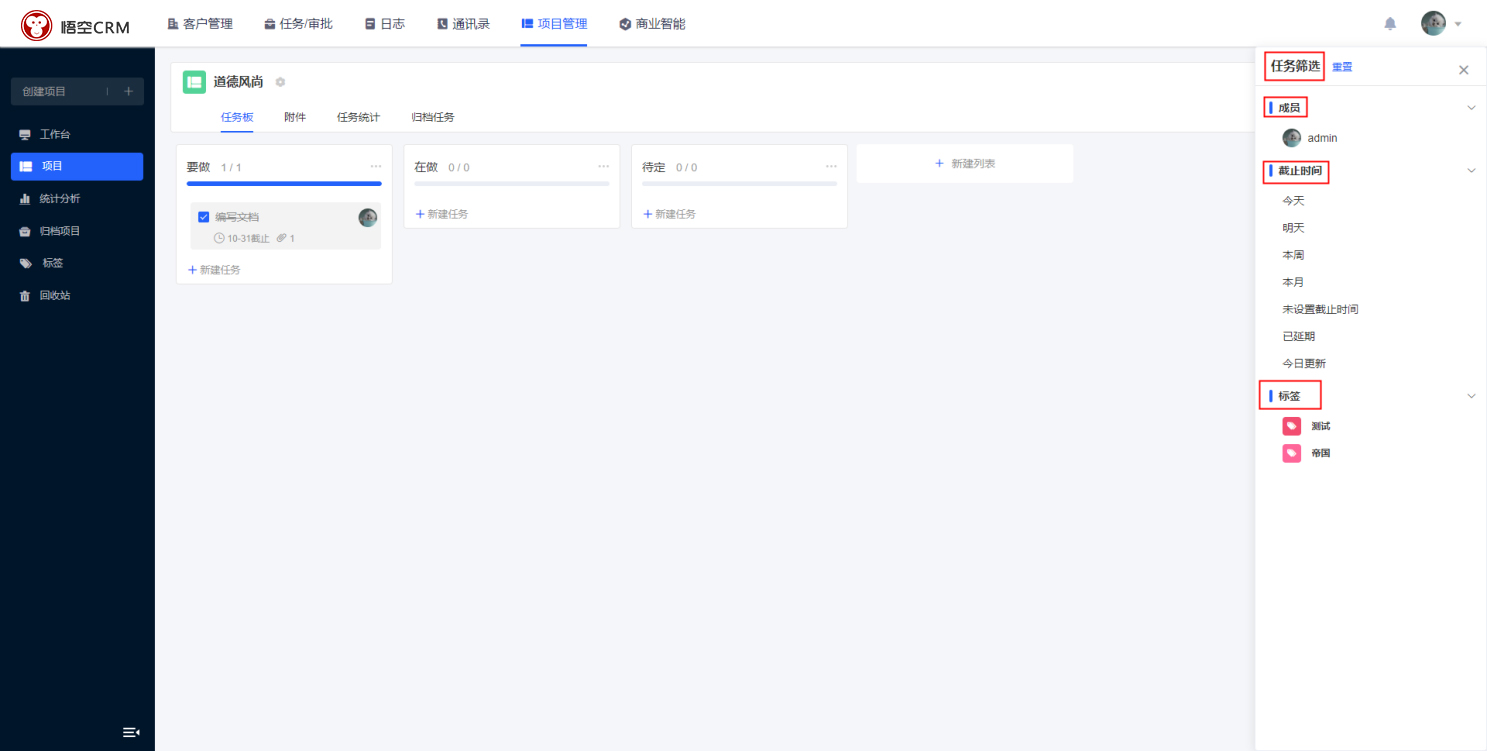Image resolution: width=1487 pixels, height=751 pixels.
Task: Collapse the 标签 filter section
Action: pyautogui.click(x=1471, y=396)
